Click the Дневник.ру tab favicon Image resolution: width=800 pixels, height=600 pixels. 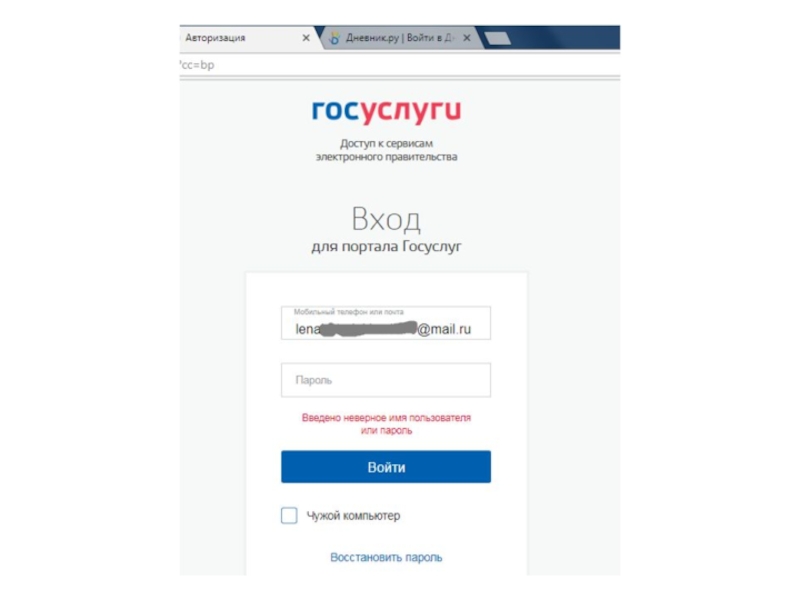[335, 38]
